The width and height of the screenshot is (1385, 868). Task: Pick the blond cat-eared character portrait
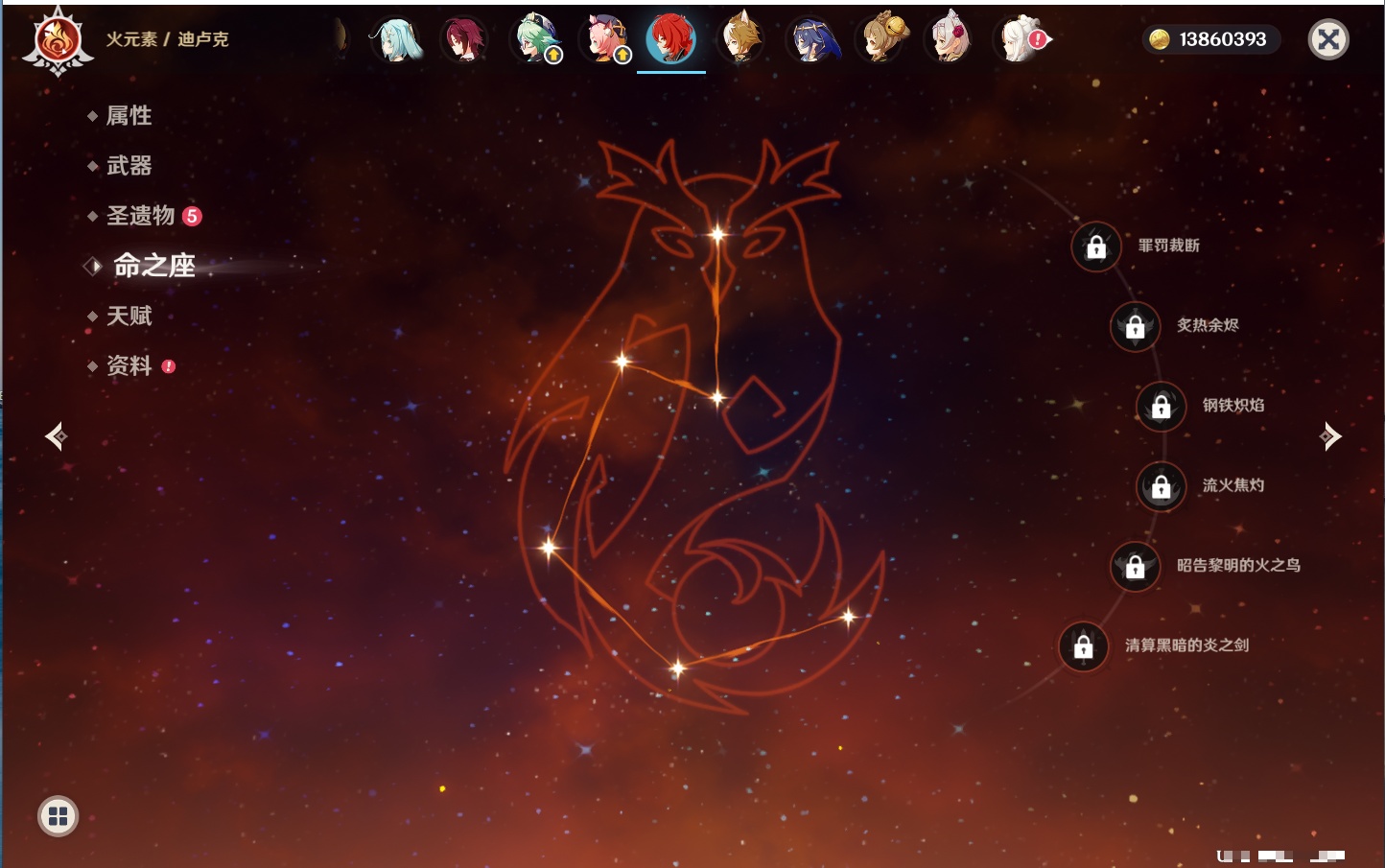pos(741,40)
